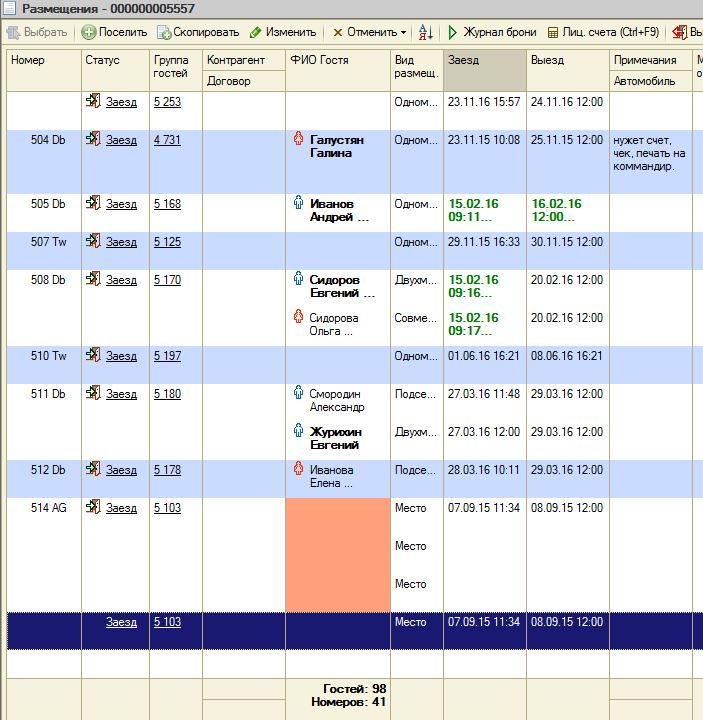
Task: Click the female guest icon next to Галустян Галина
Action: (298, 138)
